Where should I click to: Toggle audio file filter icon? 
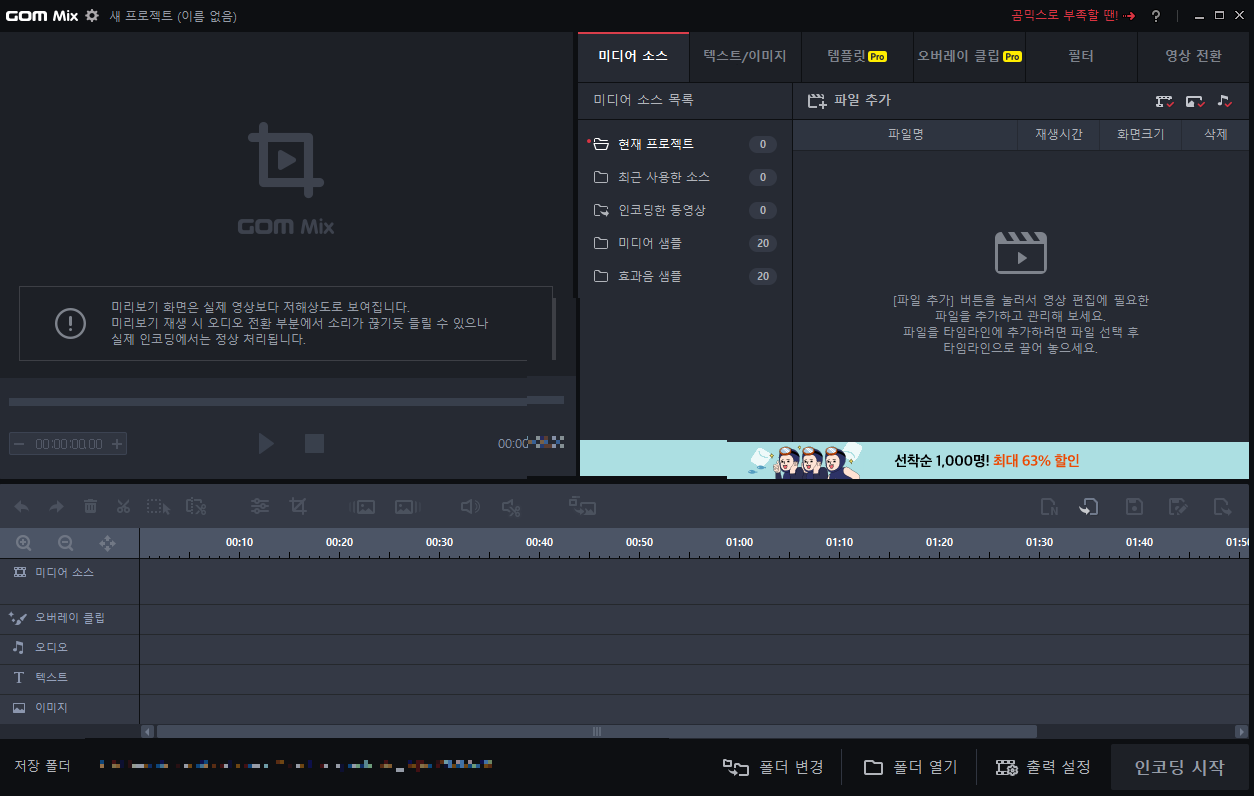click(x=1225, y=101)
